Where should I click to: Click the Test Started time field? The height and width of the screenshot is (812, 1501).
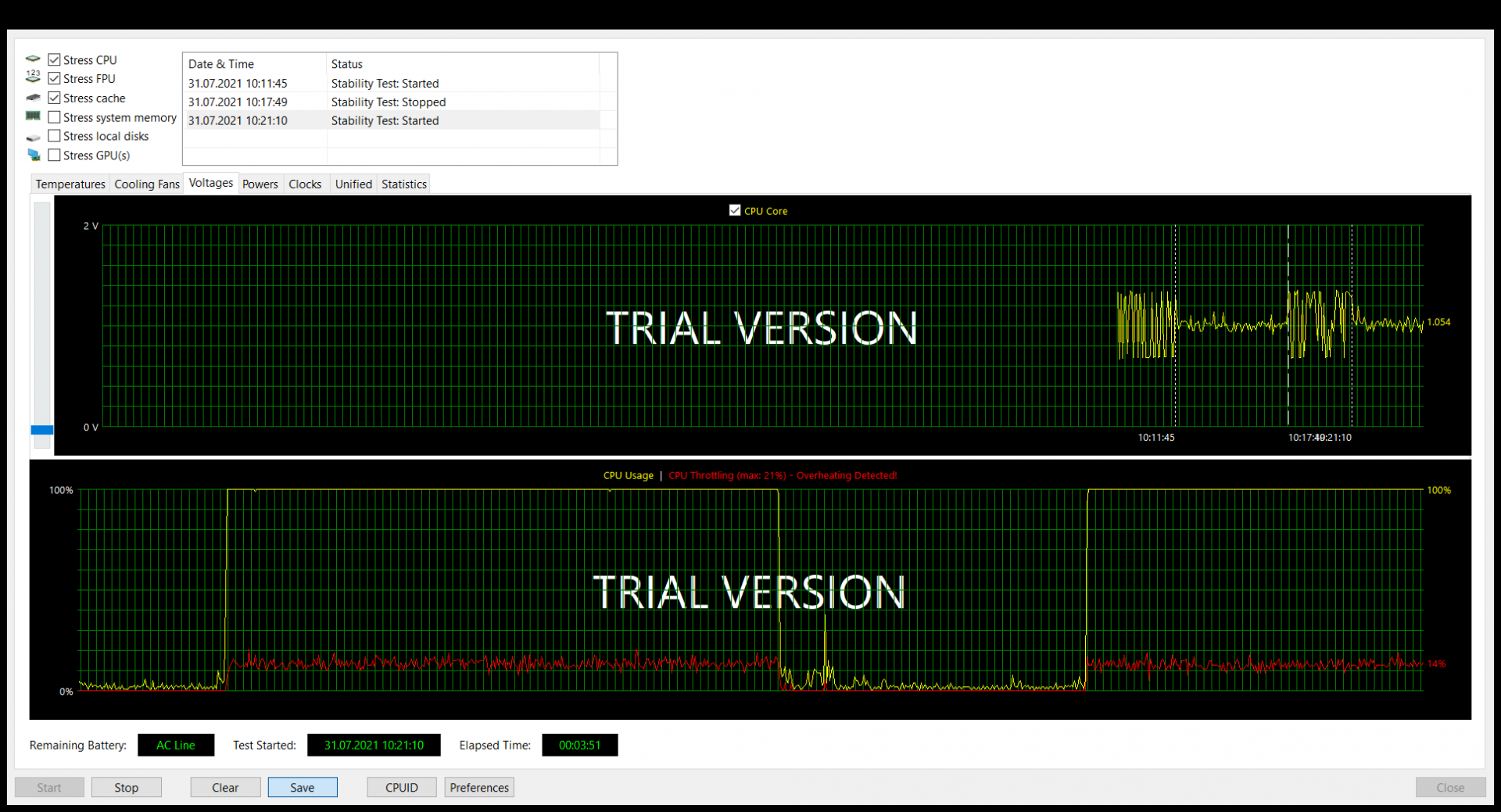pyautogui.click(x=374, y=745)
